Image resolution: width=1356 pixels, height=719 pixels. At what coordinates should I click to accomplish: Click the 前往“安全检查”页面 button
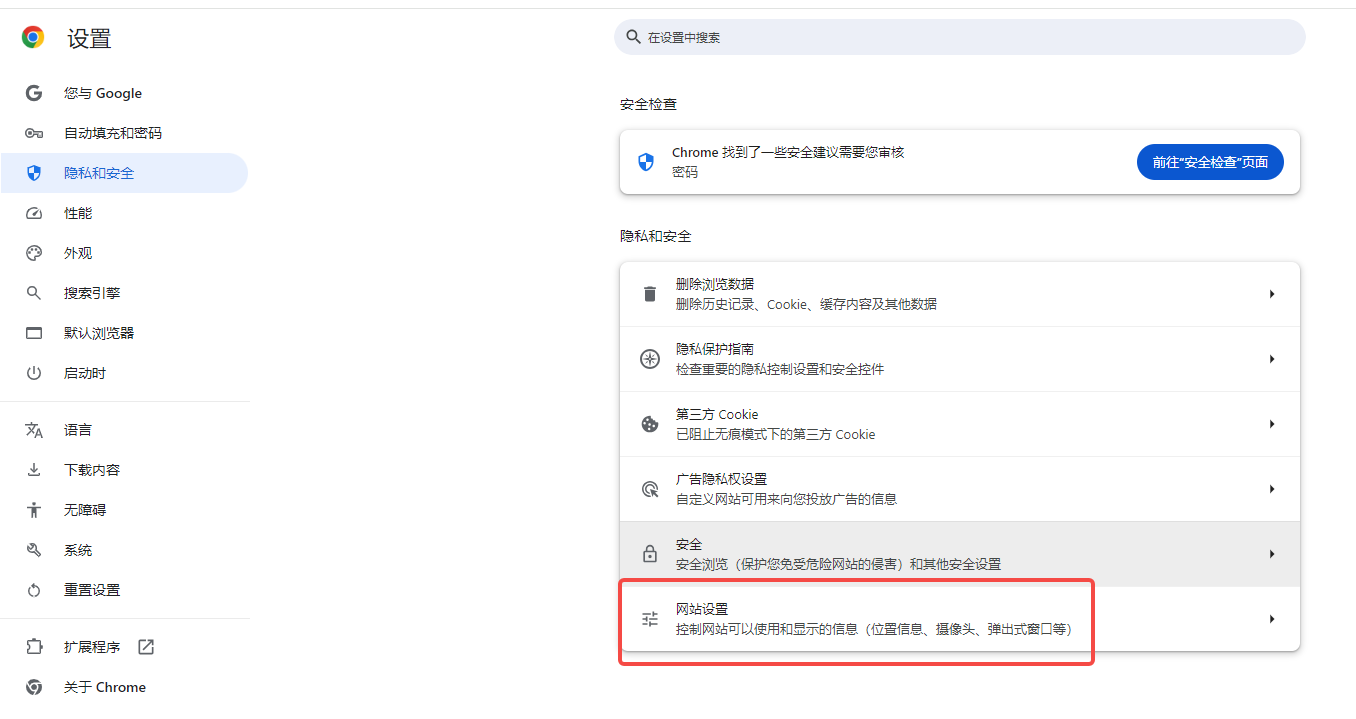1210,162
